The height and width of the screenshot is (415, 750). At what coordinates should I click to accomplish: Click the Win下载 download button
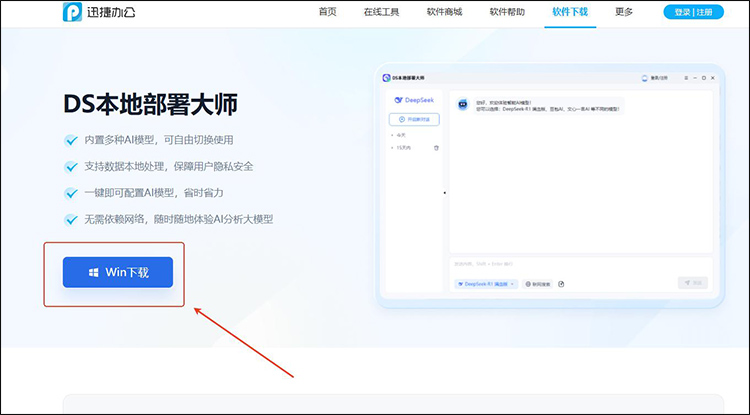coord(118,272)
